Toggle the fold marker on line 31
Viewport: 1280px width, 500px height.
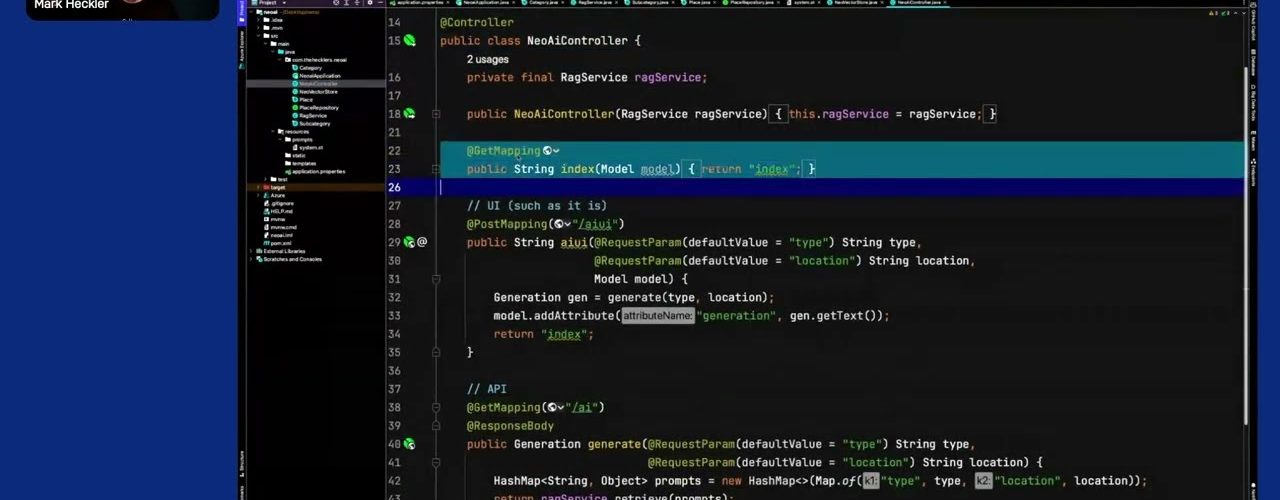(436, 279)
